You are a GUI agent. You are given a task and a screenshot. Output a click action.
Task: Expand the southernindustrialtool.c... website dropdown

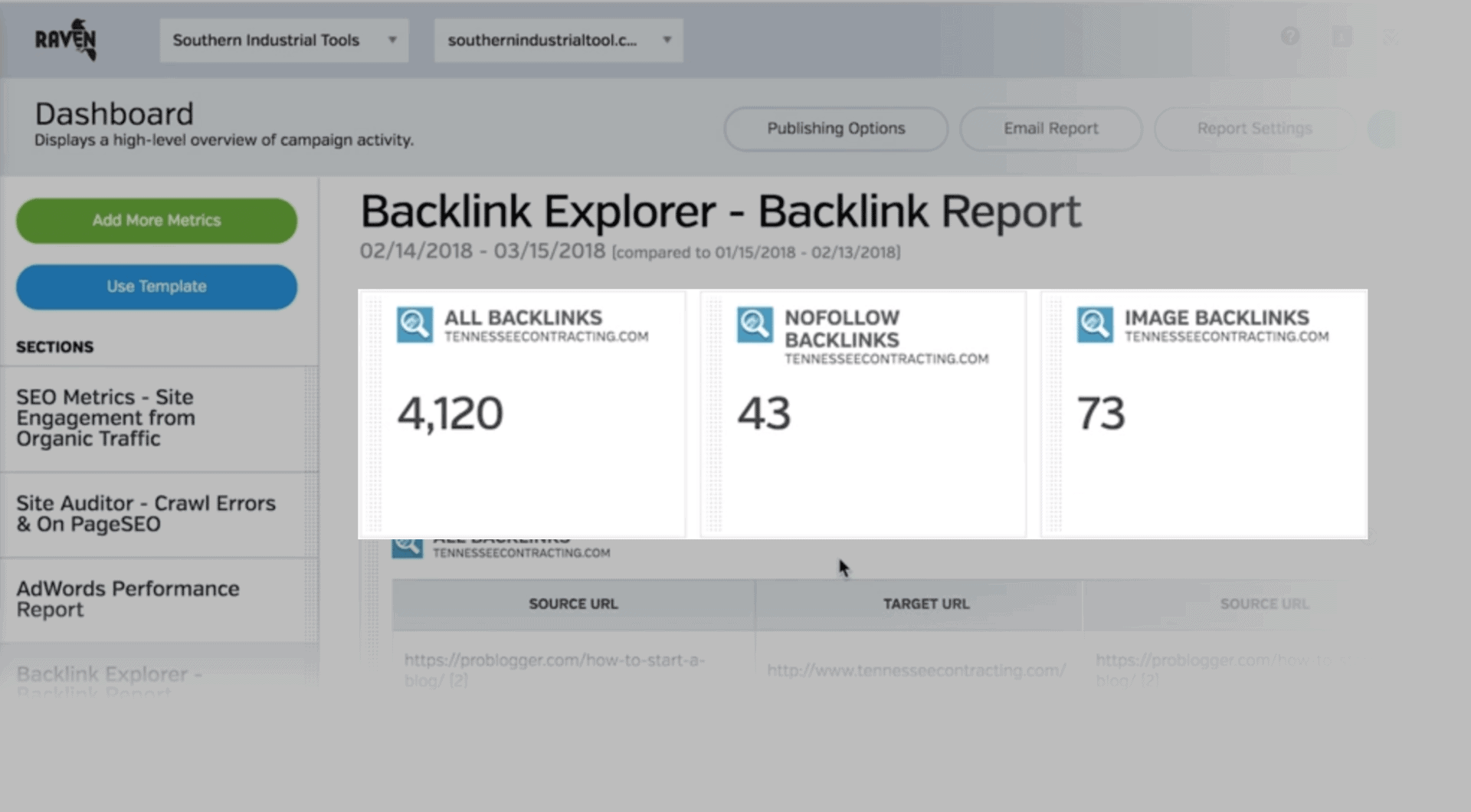click(x=558, y=41)
